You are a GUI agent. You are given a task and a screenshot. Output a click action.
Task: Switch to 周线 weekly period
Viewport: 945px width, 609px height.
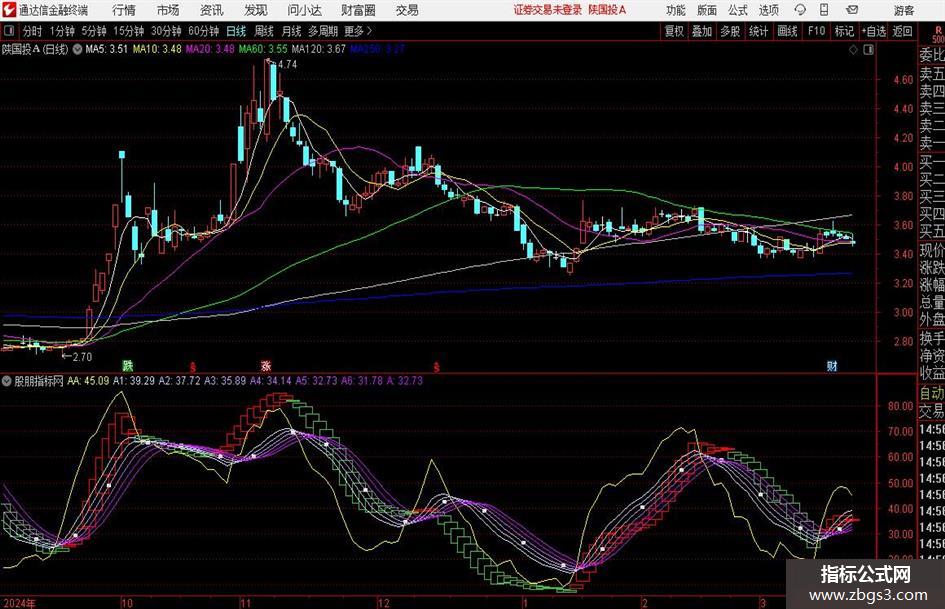(264, 31)
